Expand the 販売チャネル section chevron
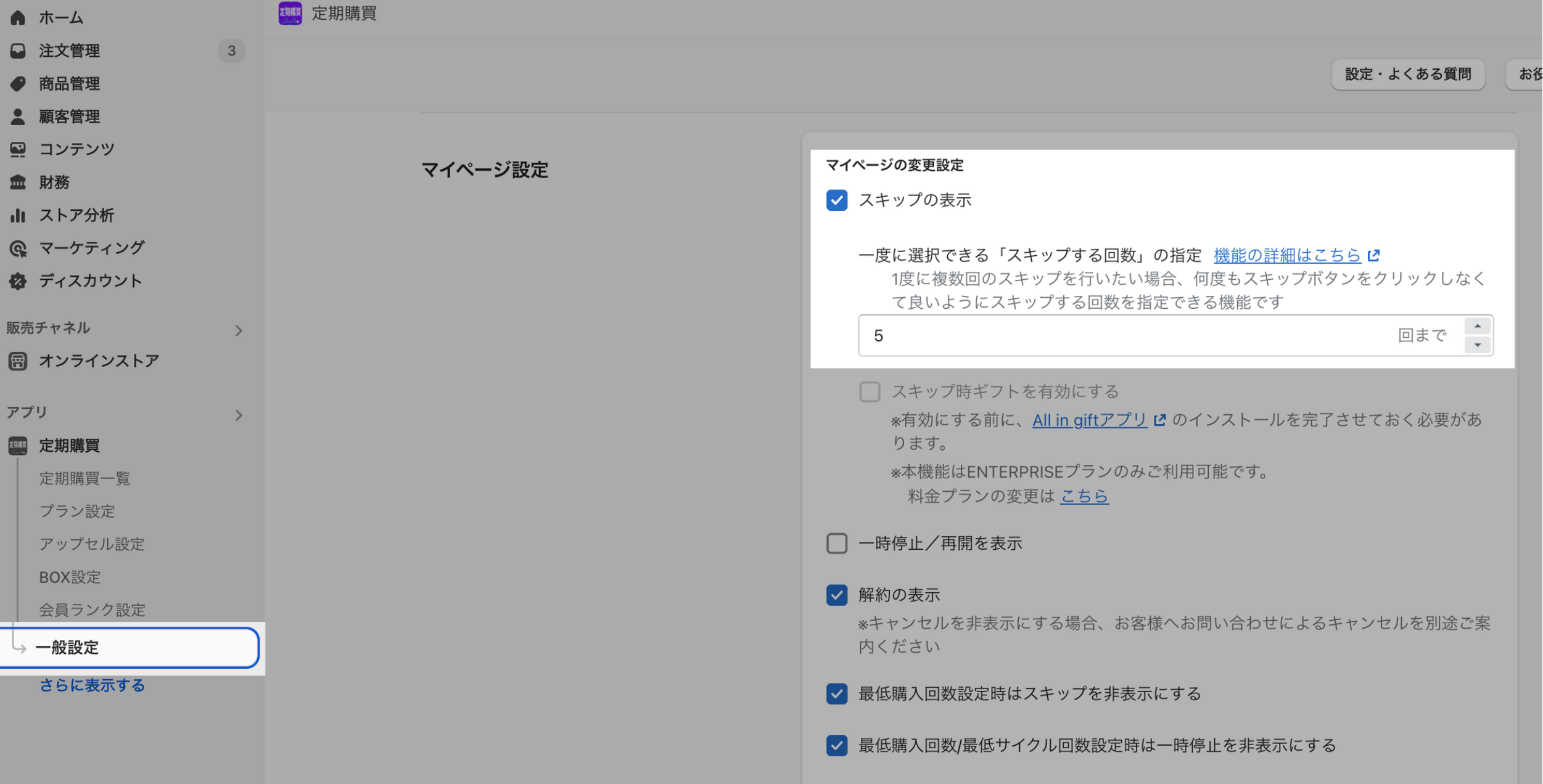 pyautogui.click(x=239, y=331)
